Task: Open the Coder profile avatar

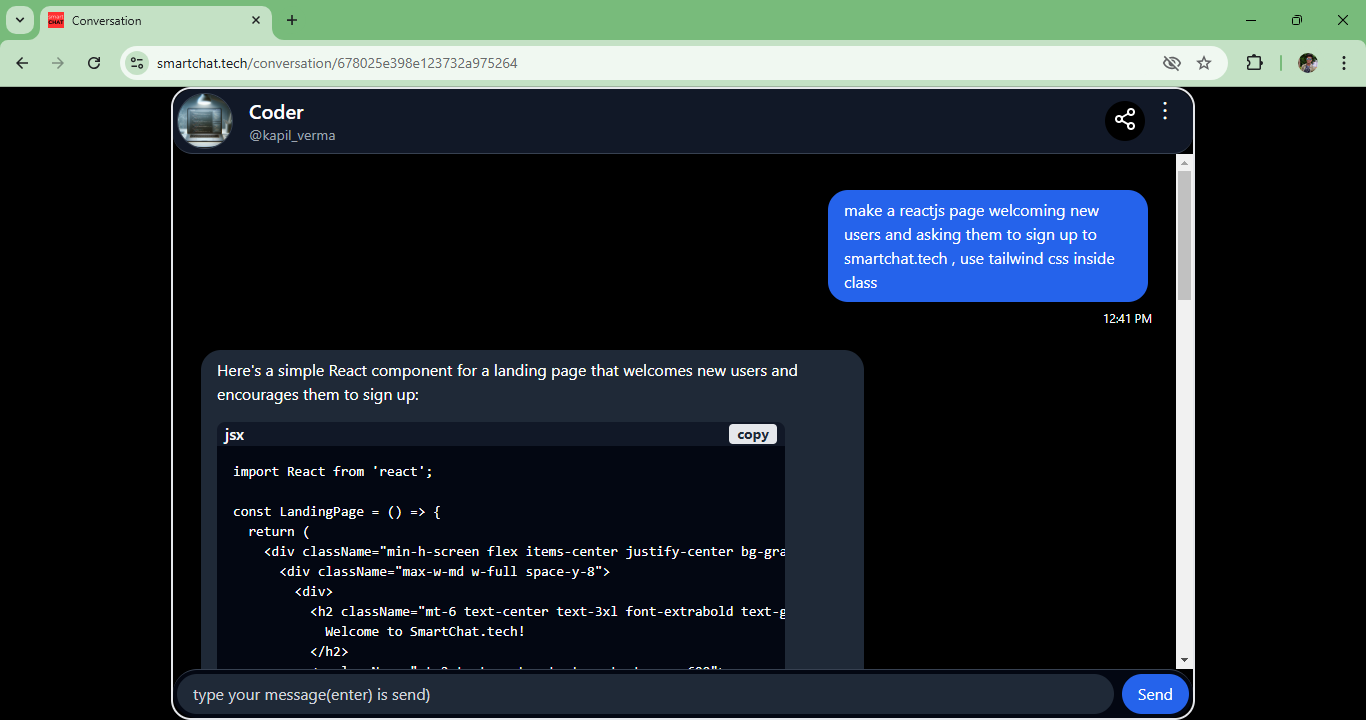Action: tap(205, 121)
